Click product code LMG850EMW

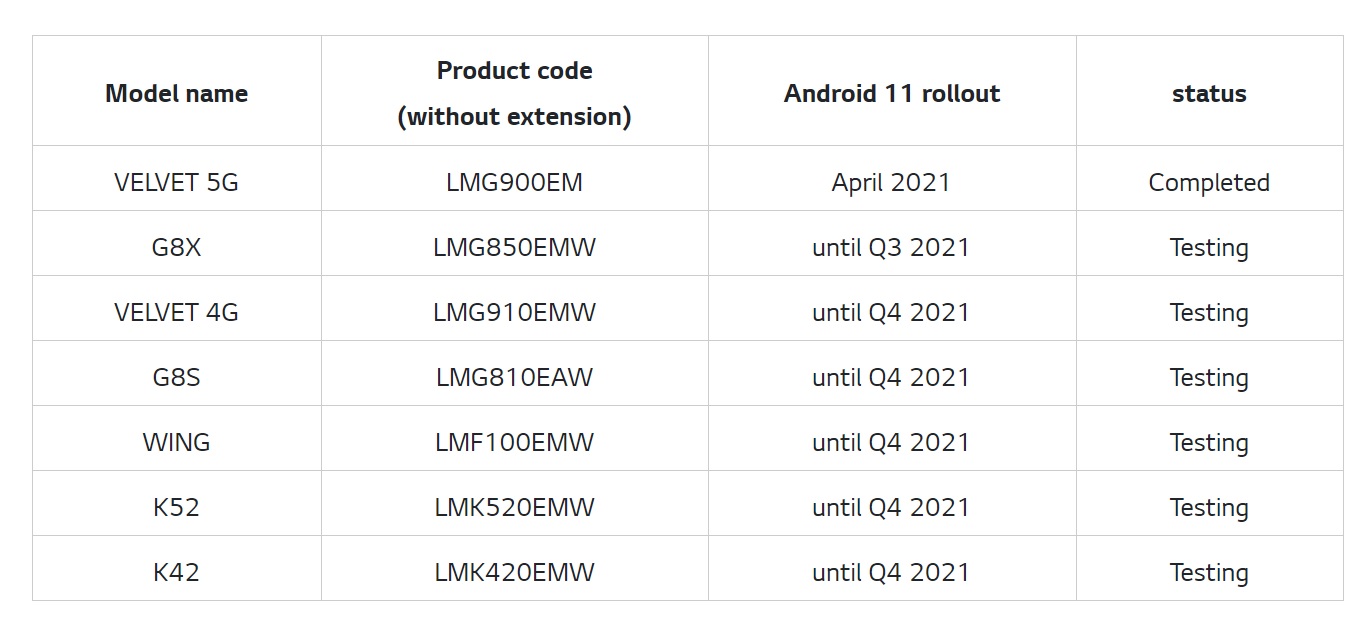point(514,248)
